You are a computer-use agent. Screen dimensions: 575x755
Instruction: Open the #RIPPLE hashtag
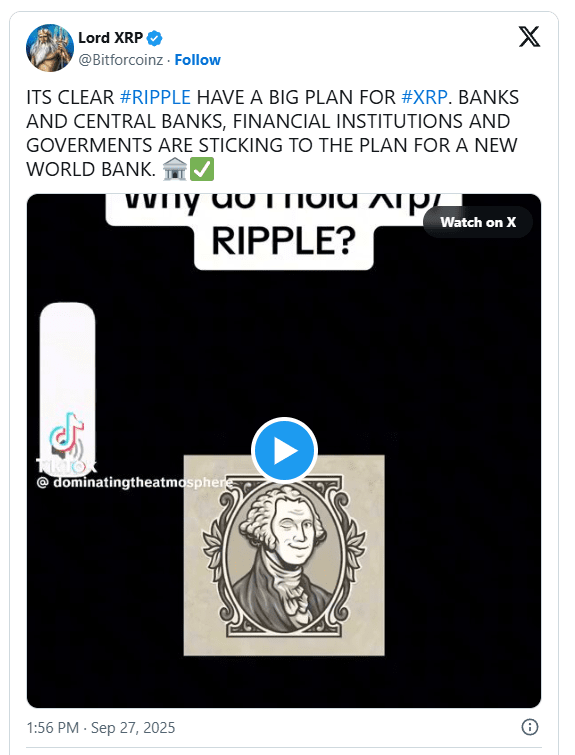[x=155, y=97]
